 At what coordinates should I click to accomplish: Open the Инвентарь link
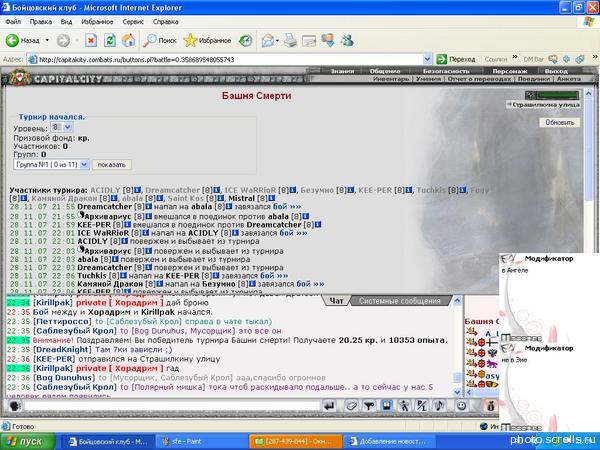391,79
